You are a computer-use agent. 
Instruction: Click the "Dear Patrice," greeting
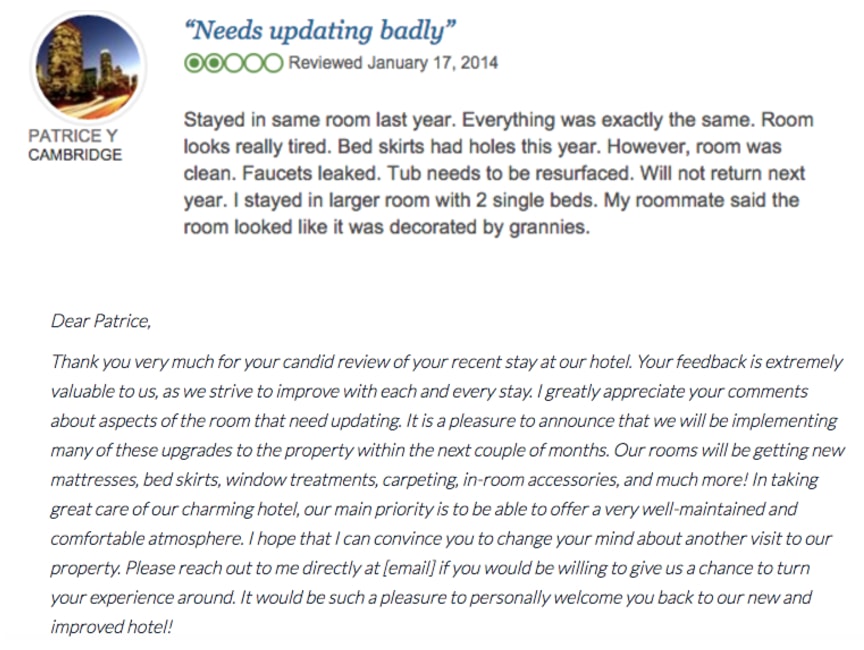pos(100,321)
